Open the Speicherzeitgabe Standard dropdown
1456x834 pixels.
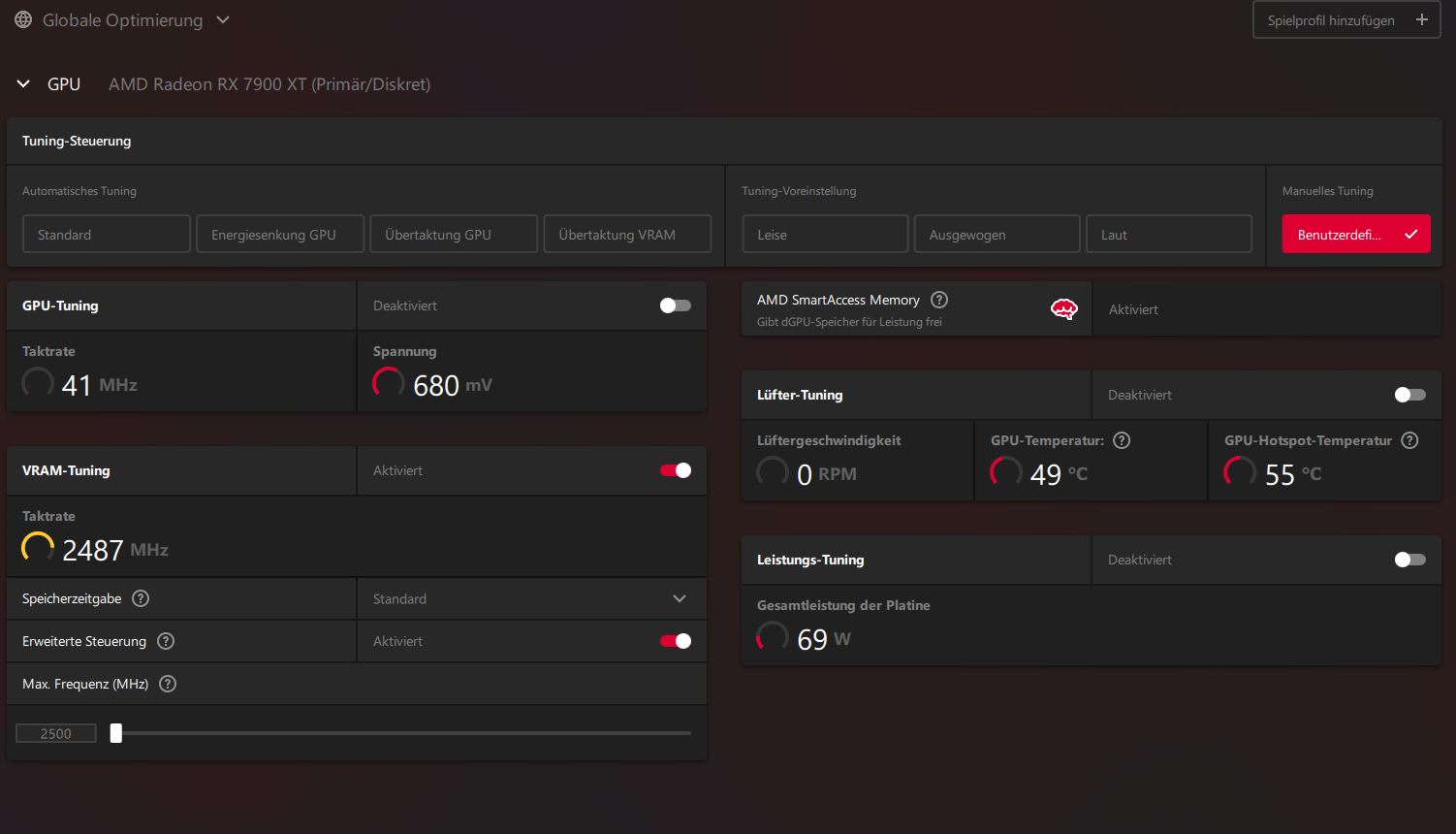[531, 598]
